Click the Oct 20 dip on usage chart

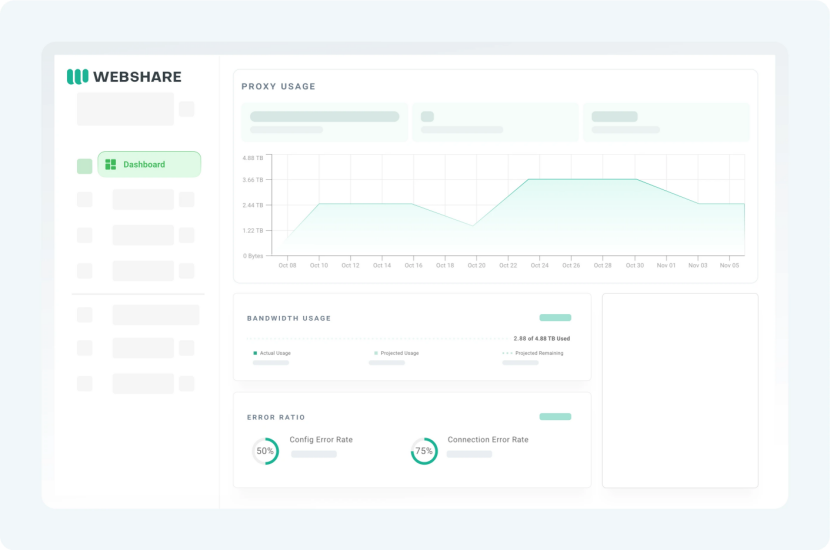click(473, 226)
